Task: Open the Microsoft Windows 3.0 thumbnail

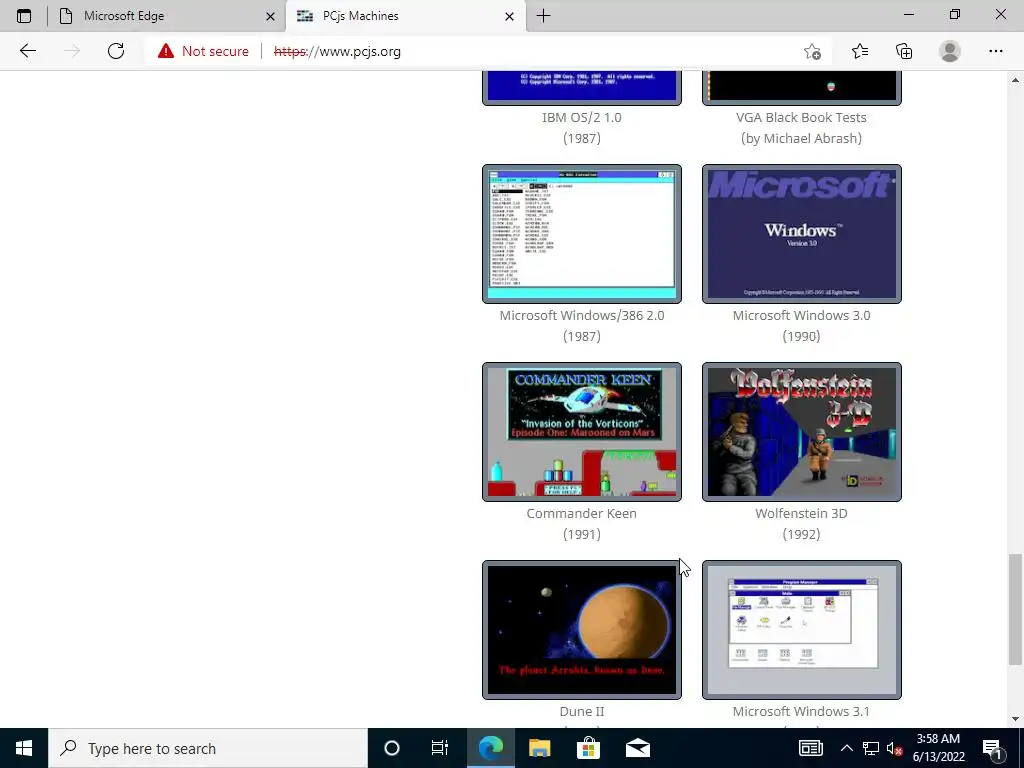Action: [801, 234]
